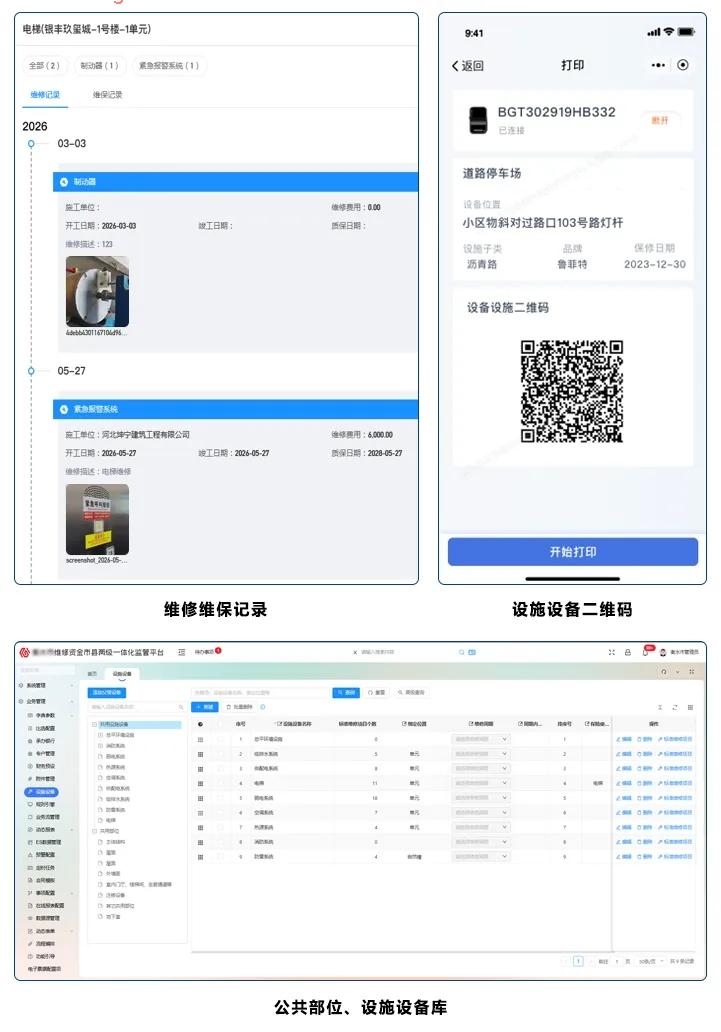Collapse the 制动器 record header
The height and width of the screenshot is (1032, 721).
(x=235, y=182)
